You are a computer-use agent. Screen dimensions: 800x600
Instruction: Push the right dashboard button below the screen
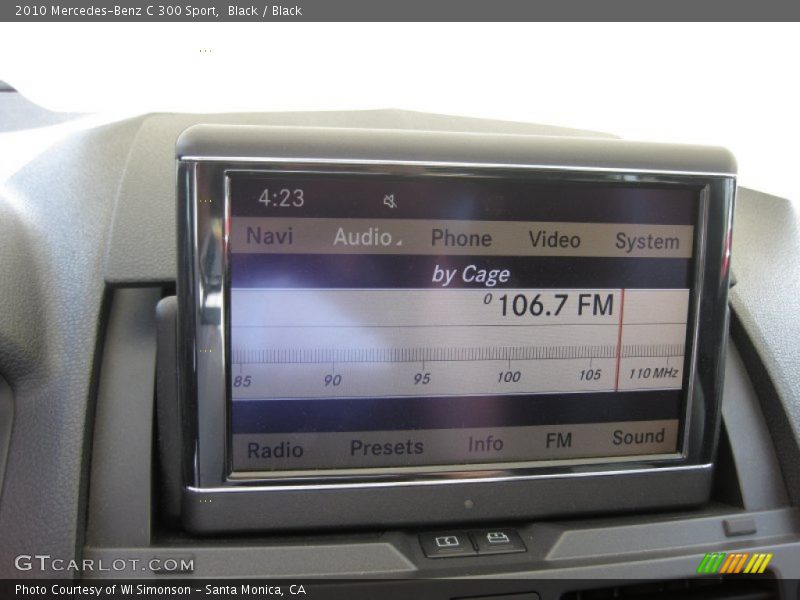[x=498, y=540]
